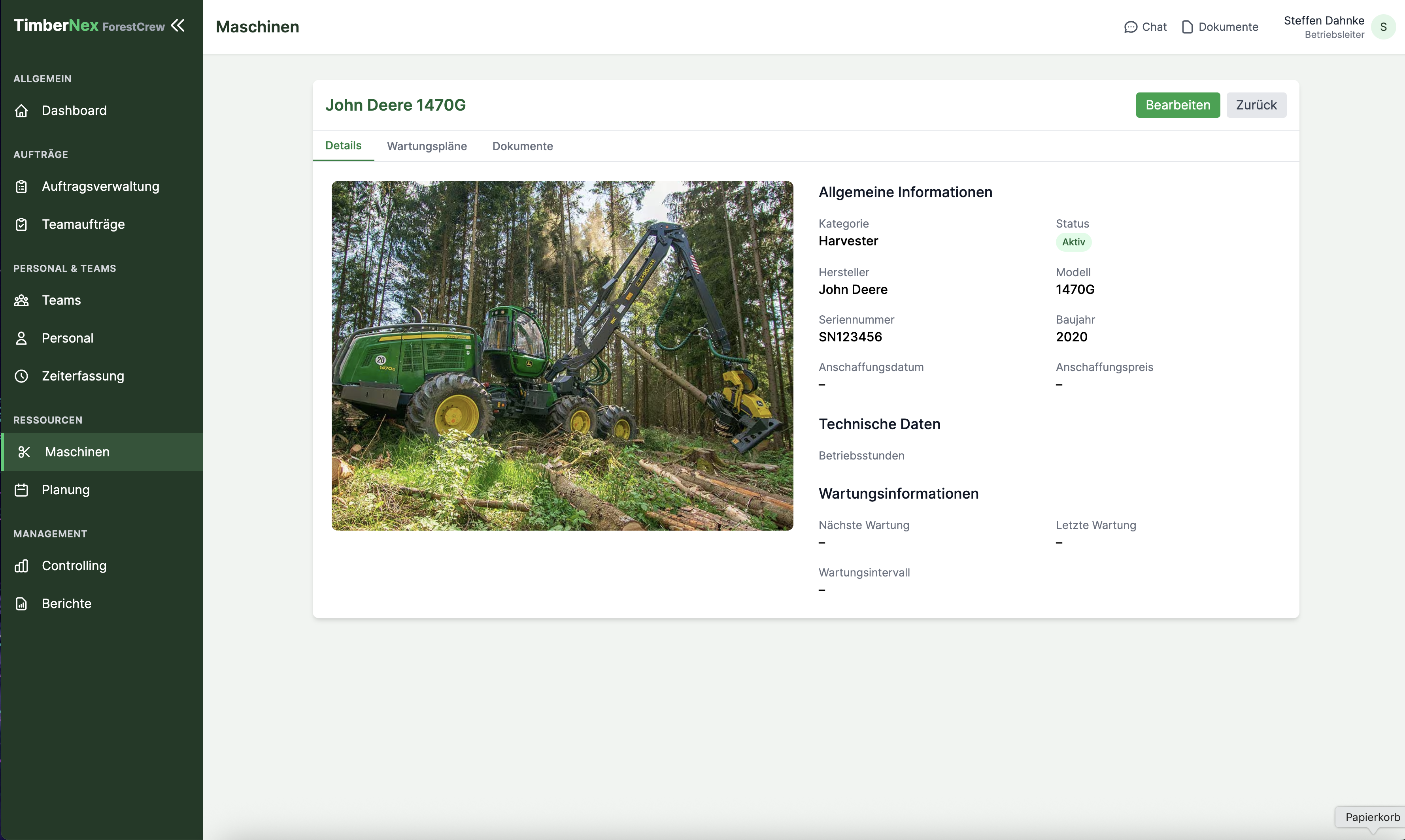Open Zeiterfassung page
The image size is (1405, 840).
click(x=102, y=377)
